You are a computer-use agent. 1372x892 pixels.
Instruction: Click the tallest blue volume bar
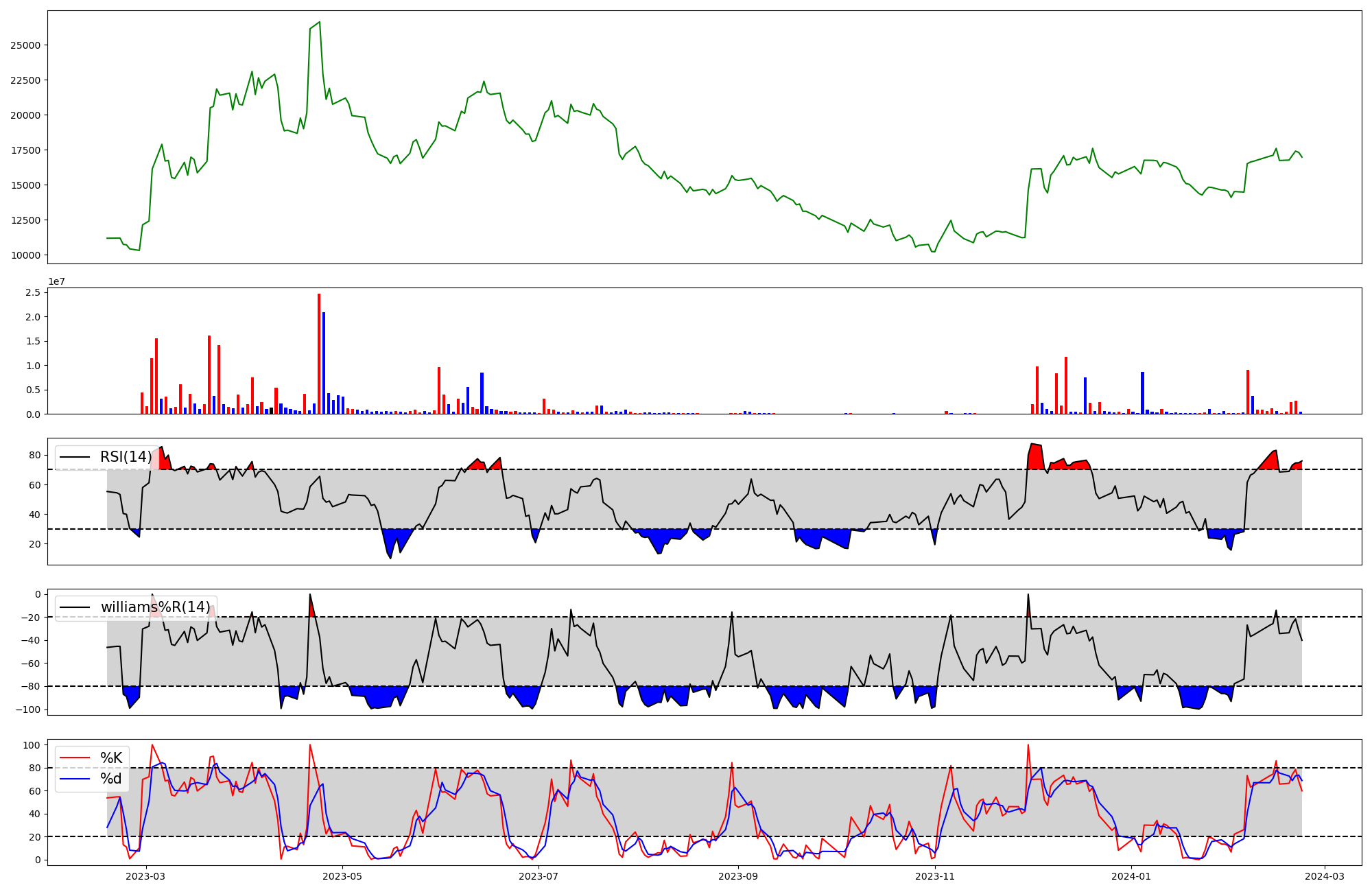click(x=324, y=363)
